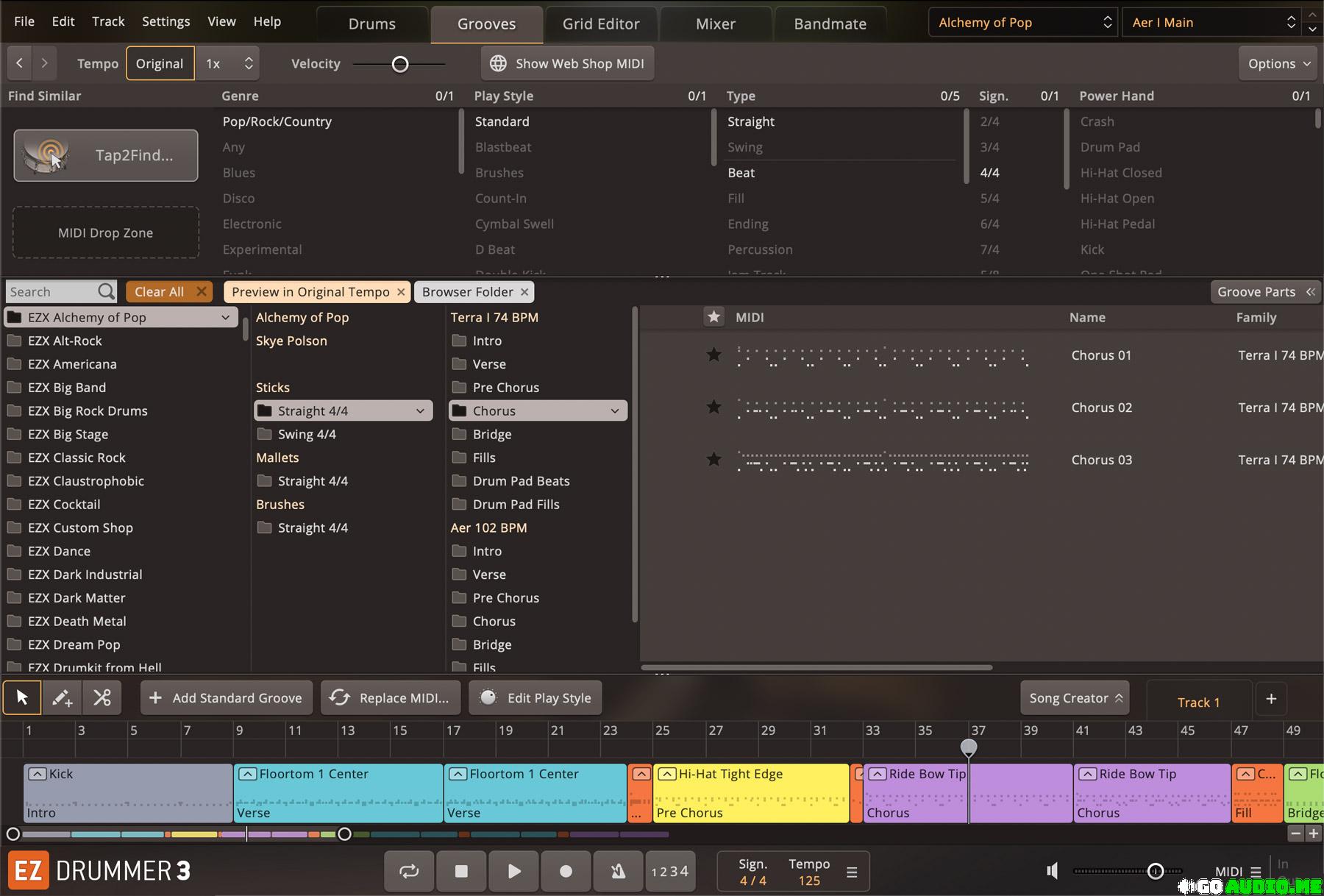Adjust the master volume slider
Screen dimensions: 1324x896
[1156, 871]
